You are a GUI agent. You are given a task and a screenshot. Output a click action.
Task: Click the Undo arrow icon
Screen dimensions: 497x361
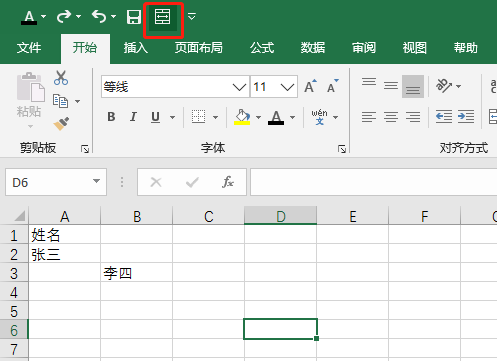99,16
